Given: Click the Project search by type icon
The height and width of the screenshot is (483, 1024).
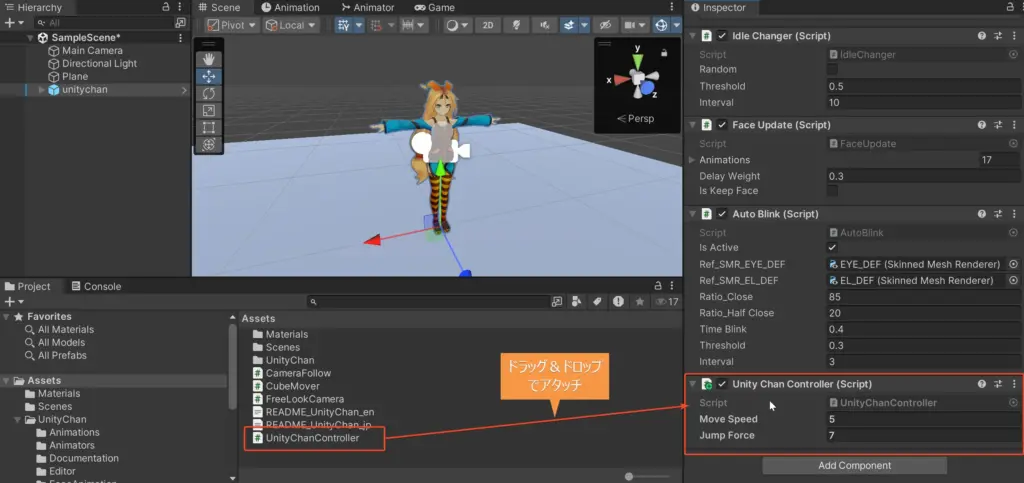Looking at the screenshot, I should (x=577, y=302).
